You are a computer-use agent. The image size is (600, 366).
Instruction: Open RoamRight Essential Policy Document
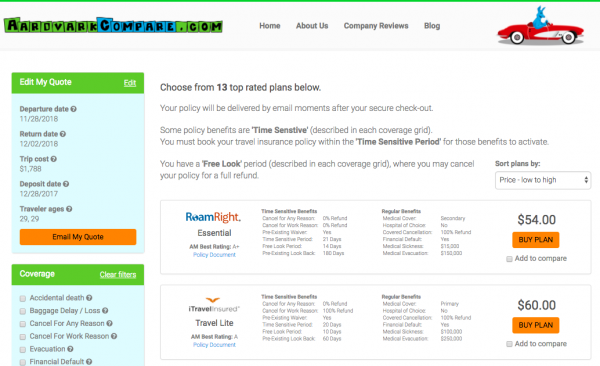click(x=214, y=255)
